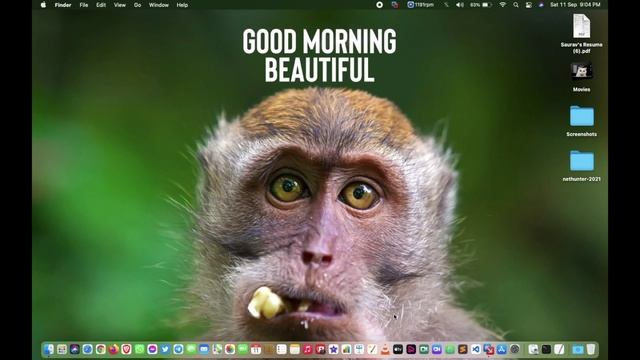Launch Music app from the Dock

coord(307,349)
